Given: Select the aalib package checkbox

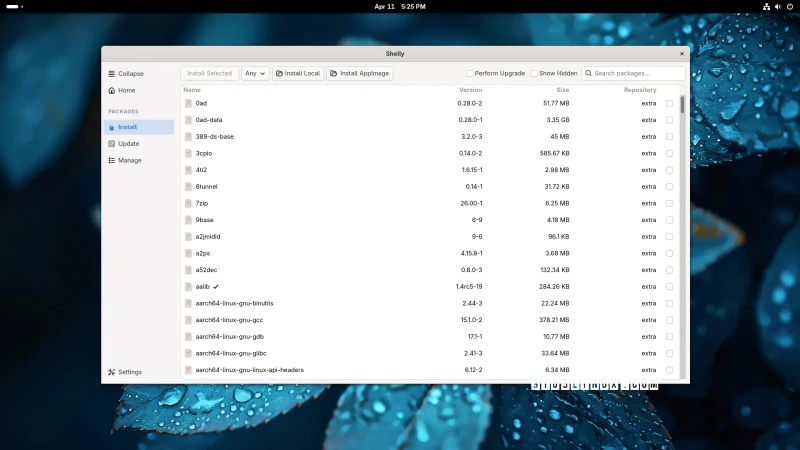Looking at the screenshot, I should (669, 287).
